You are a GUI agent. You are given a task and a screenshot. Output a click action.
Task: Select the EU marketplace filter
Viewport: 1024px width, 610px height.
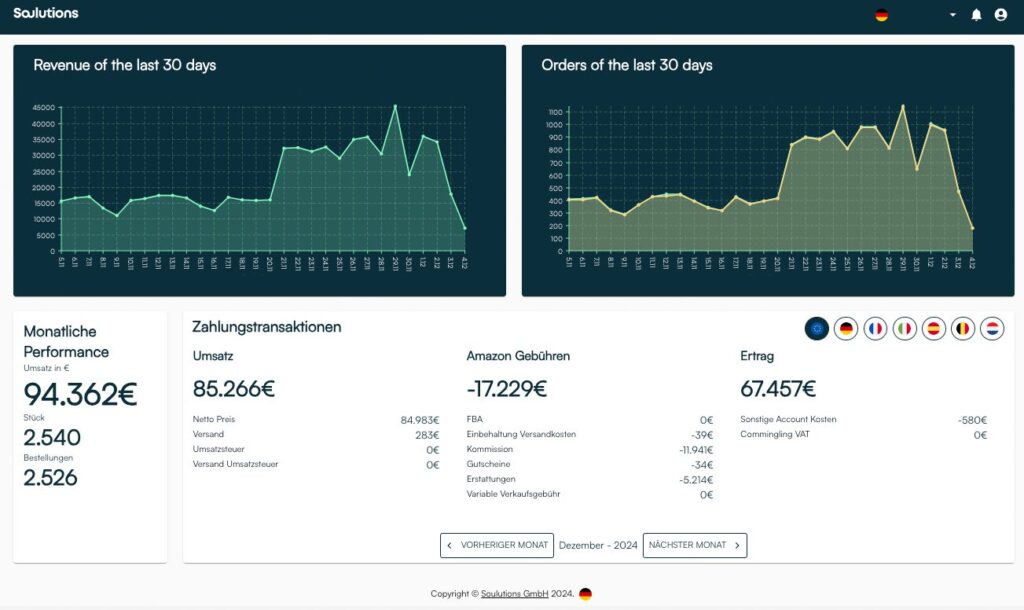coord(817,328)
